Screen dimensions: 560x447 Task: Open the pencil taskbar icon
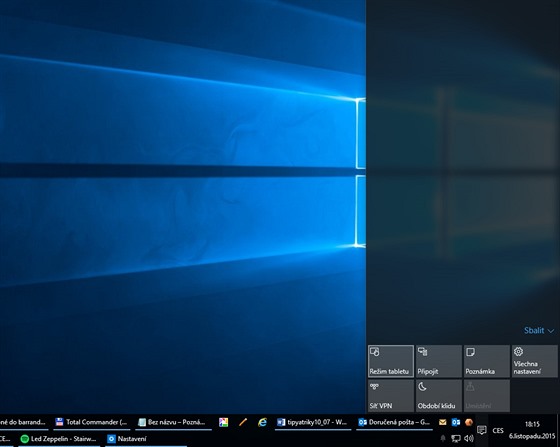243,422
